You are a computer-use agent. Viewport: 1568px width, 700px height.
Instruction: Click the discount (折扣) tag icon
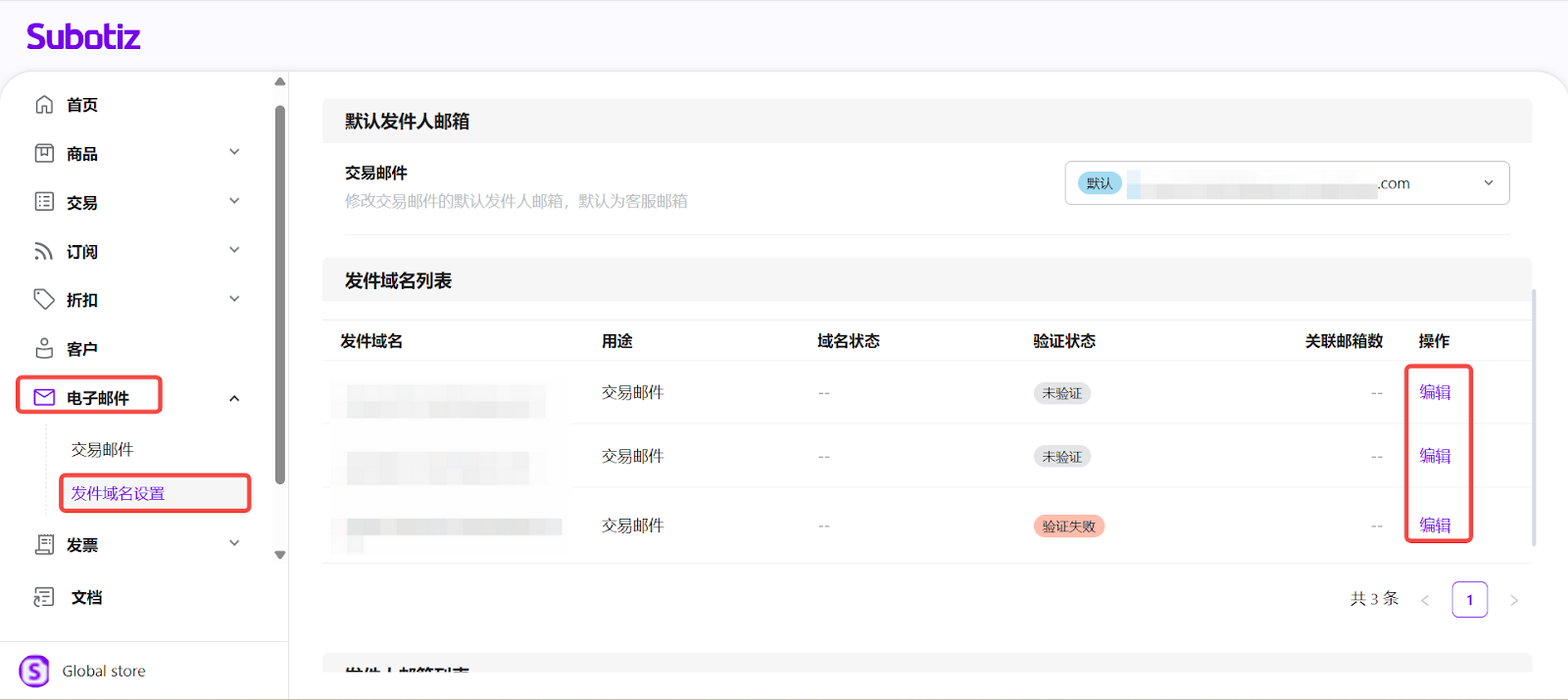tap(44, 299)
